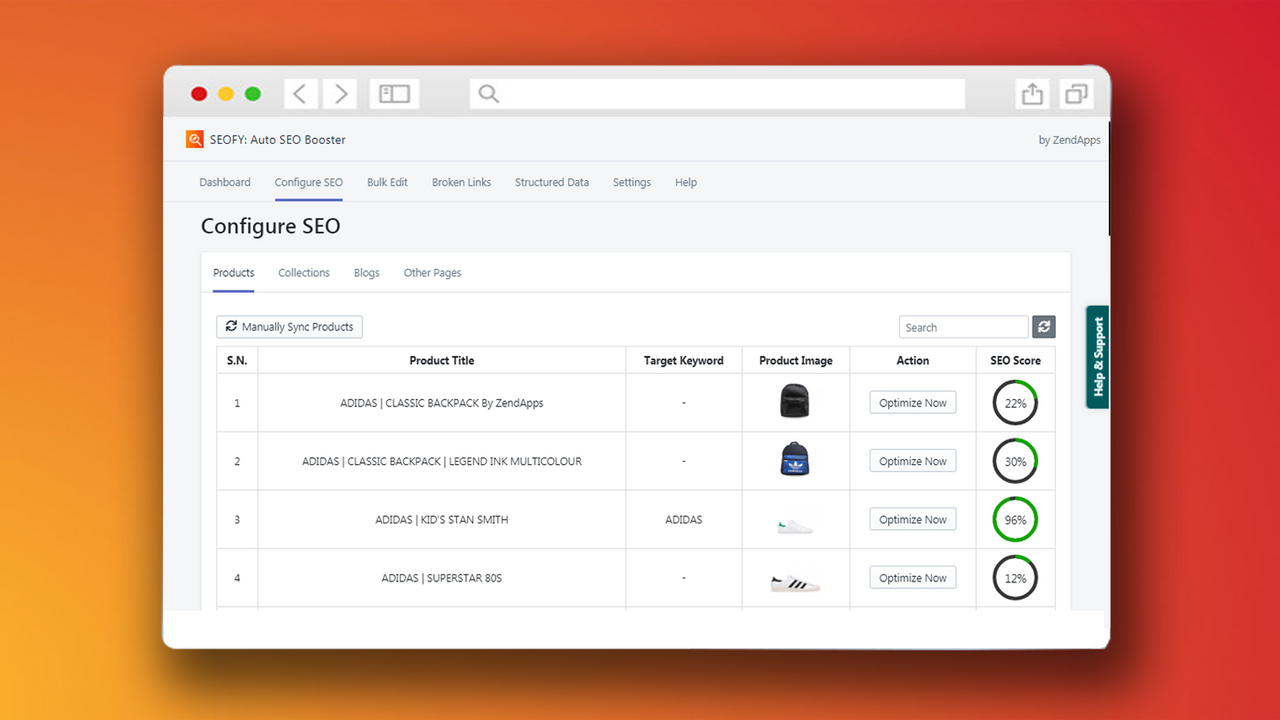The width and height of the screenshot is (1280, 720).
Task: Click the SEOFY app logo icon
Action: point(195,139)
